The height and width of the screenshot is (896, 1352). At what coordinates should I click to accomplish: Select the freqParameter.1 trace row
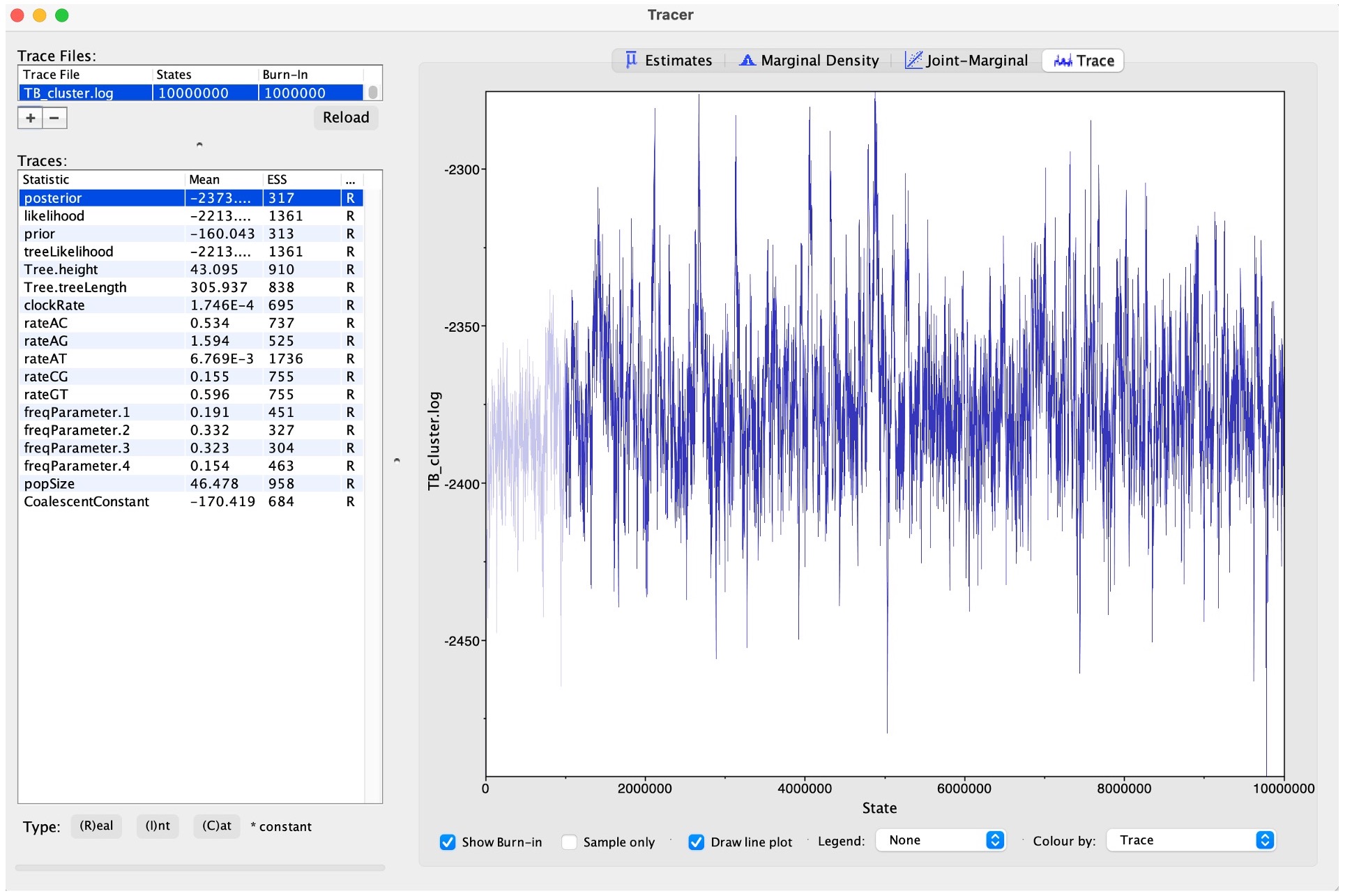point(191,413)
